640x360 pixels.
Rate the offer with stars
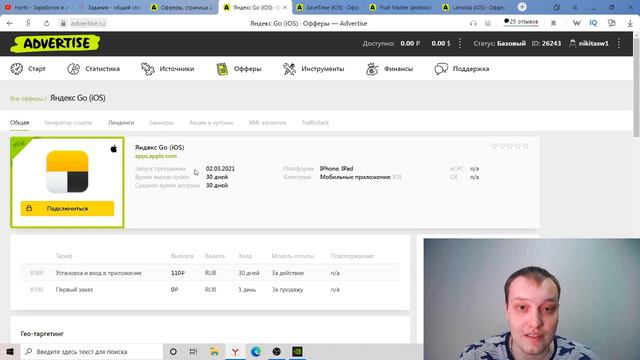pos(510,146)
